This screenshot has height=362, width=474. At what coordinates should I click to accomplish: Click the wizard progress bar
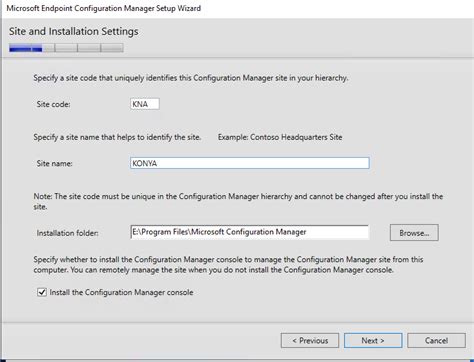[x=66, y=48]
